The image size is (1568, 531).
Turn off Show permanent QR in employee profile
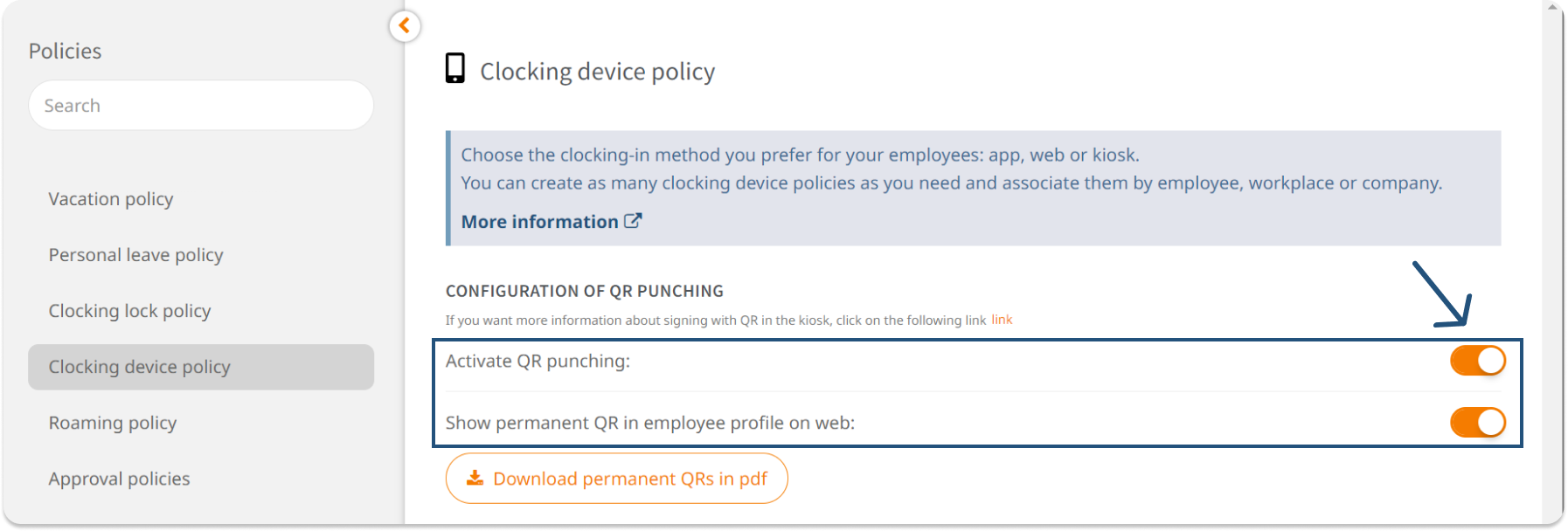click(1477, 423)
